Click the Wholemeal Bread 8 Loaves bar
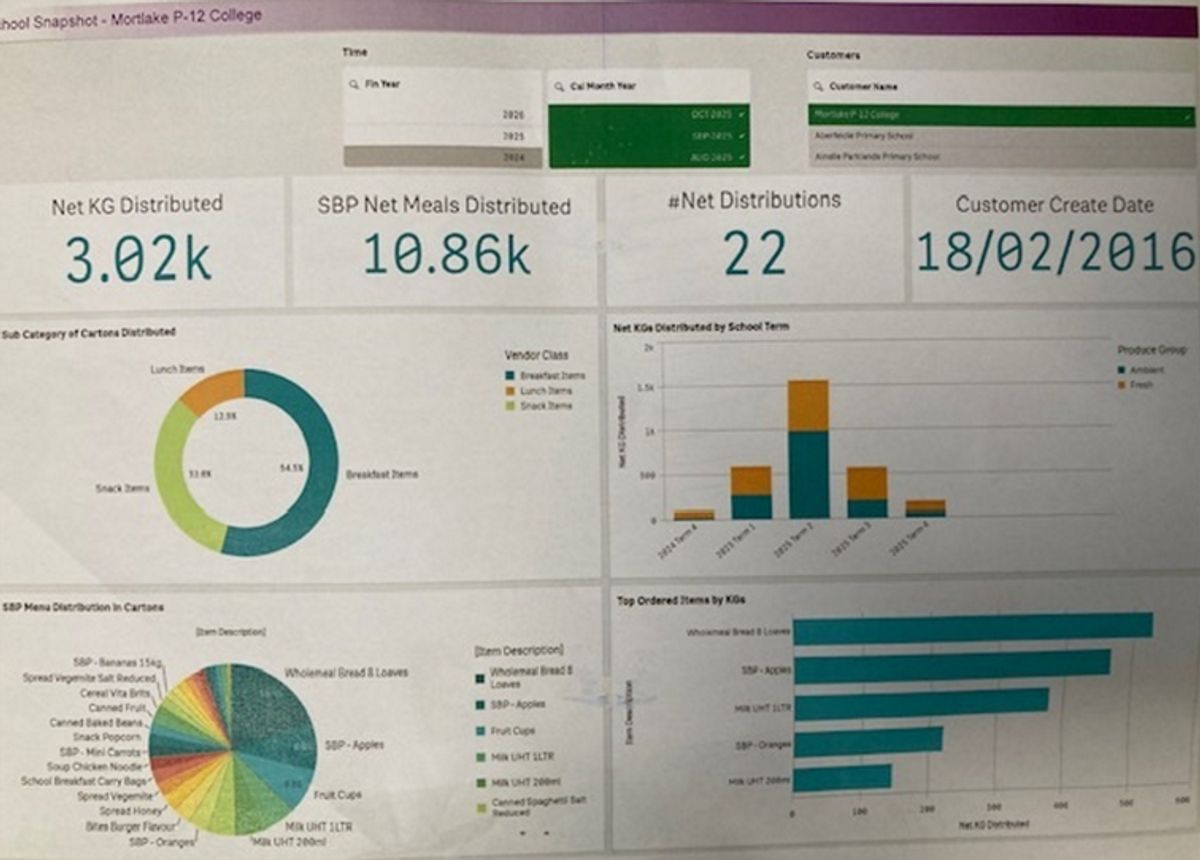The image size is (1200, 860). click(x=972, y=626)
